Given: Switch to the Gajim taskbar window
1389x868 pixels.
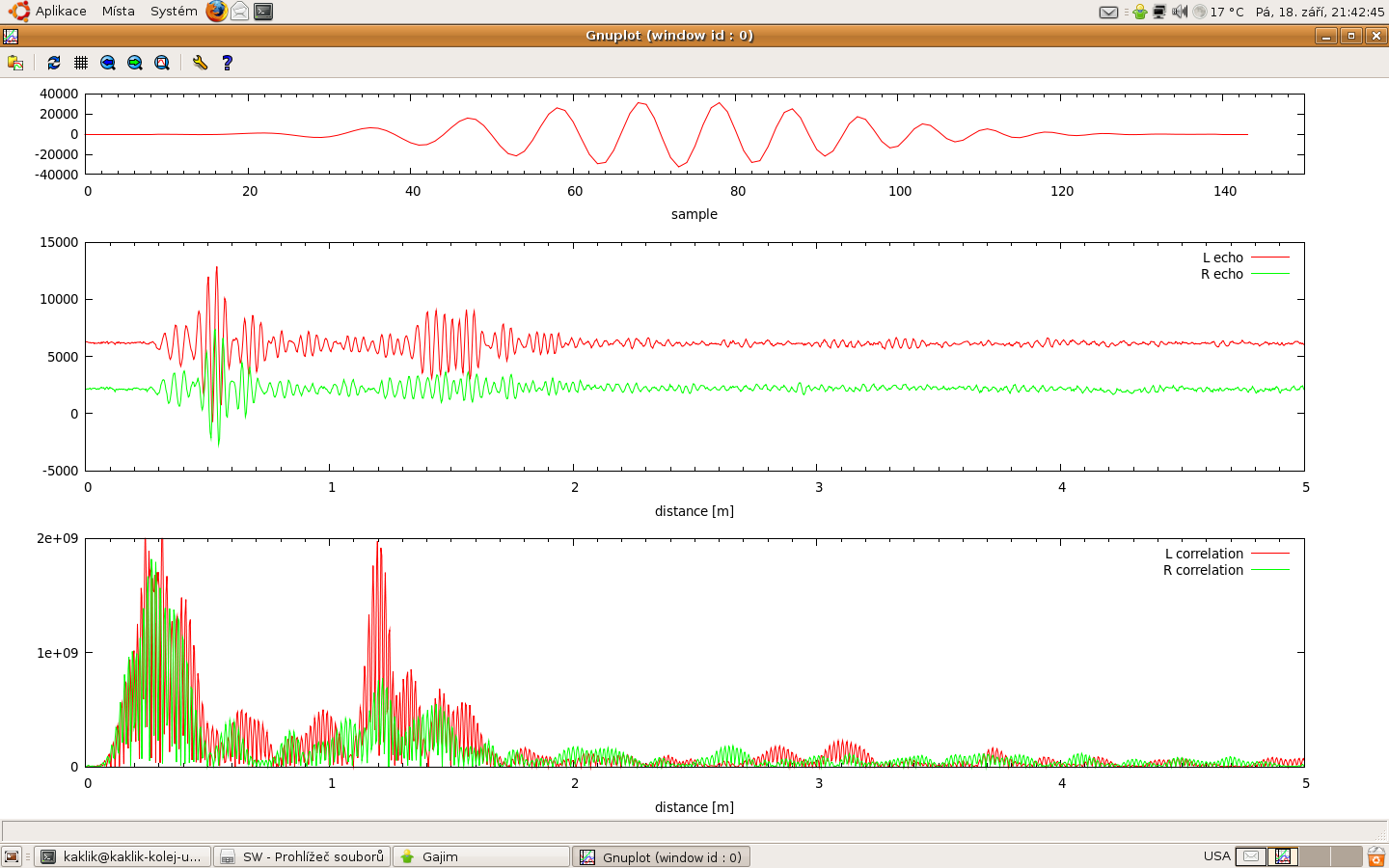Looking at the screenshot, I should (x=481, y=856).
